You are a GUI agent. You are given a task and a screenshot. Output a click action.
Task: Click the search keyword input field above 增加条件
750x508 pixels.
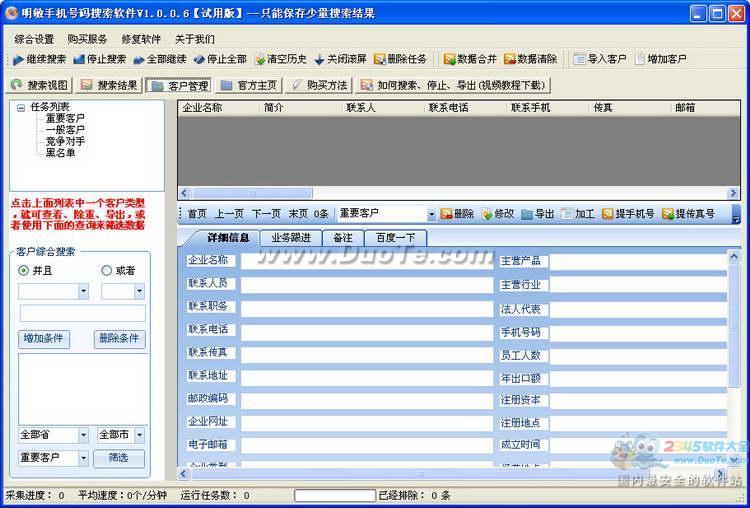coord(83,313)
